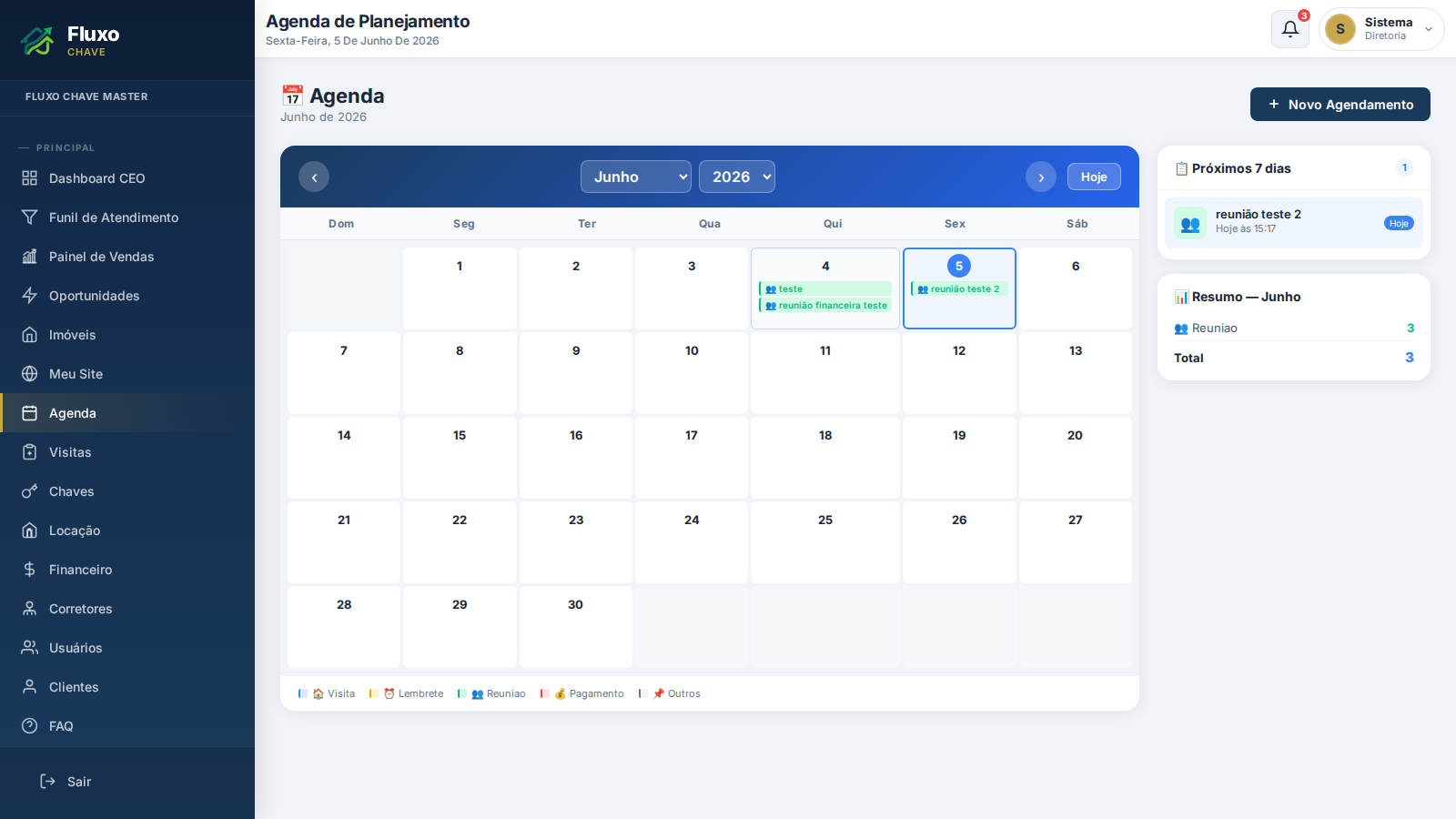The width and height of the screenshot is (1456, 819).
Task: Select day 24 in the calendar
Action: 692,542
